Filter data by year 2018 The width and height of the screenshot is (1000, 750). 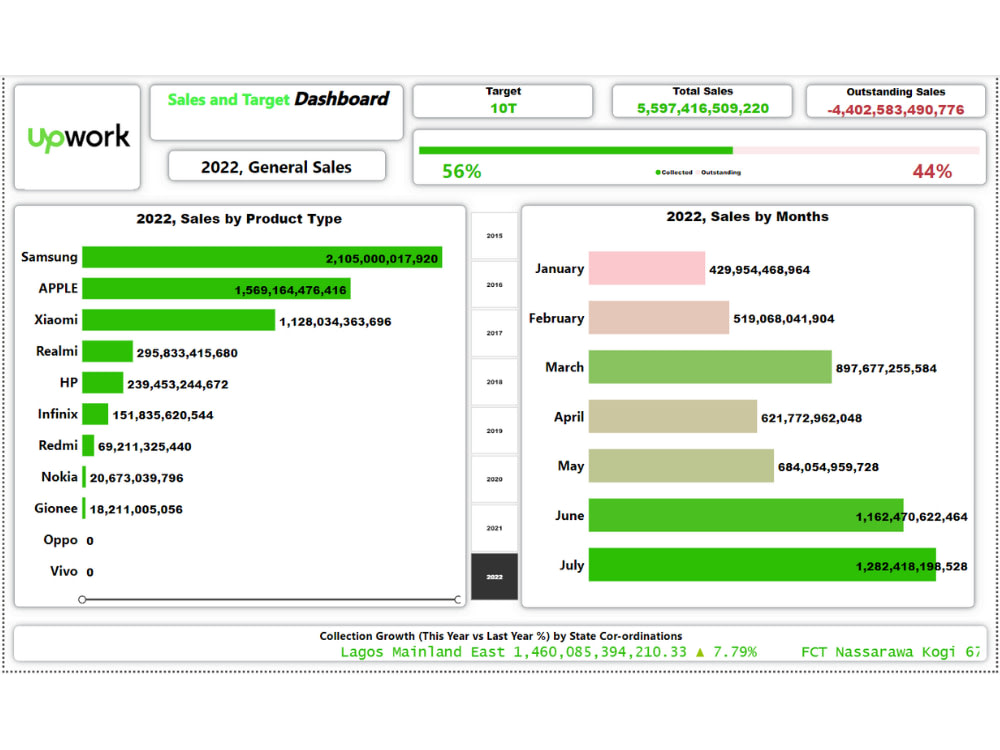click(495, 381)
